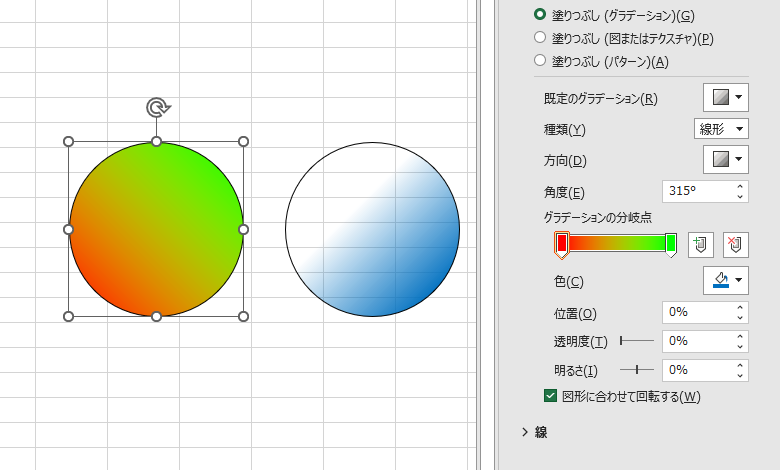Viewport: 780px width, 470px height.
Task: Select picture or texture fill option
Action: pyautogui.click(x=540, y=38)
